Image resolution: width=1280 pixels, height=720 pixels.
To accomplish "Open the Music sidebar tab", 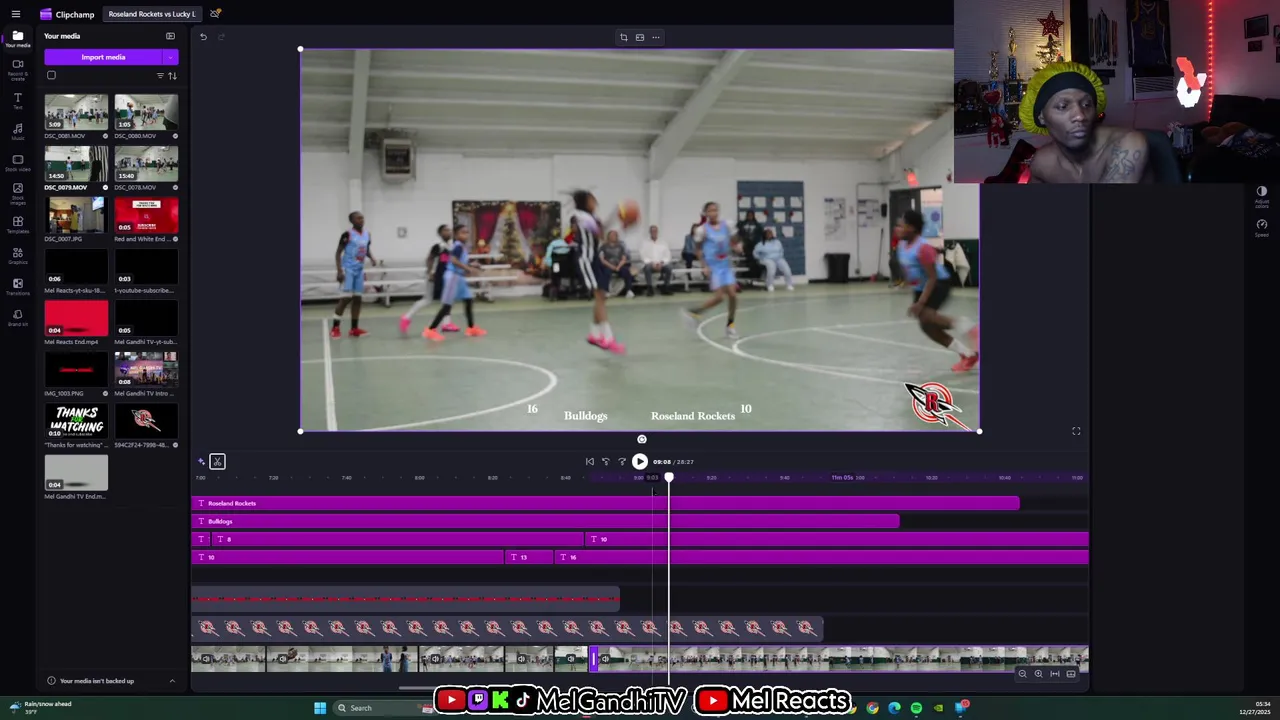I will click(x=17, y=131).
